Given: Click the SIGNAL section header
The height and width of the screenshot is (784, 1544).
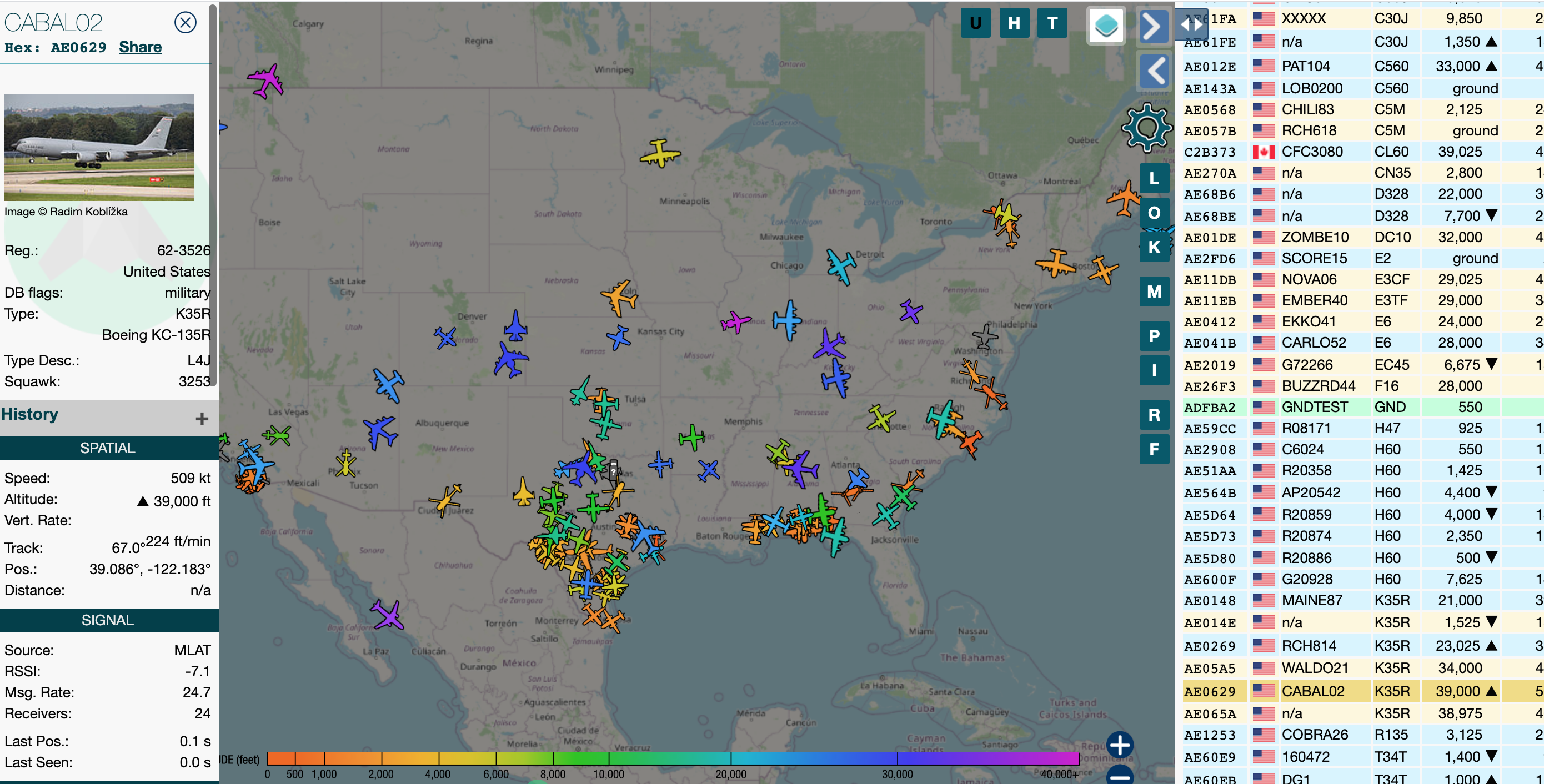Looking at the screenshot, I should pyautogui.click(x=108, y=620).
